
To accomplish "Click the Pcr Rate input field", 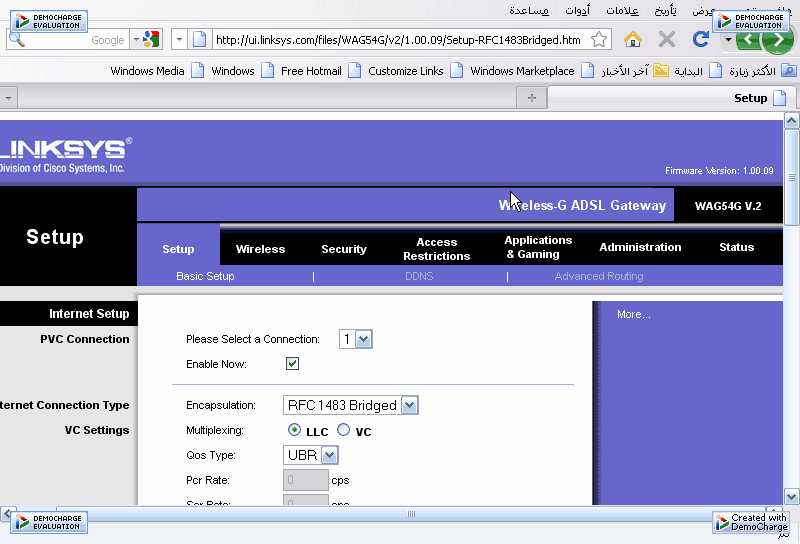I will [306, 480].
